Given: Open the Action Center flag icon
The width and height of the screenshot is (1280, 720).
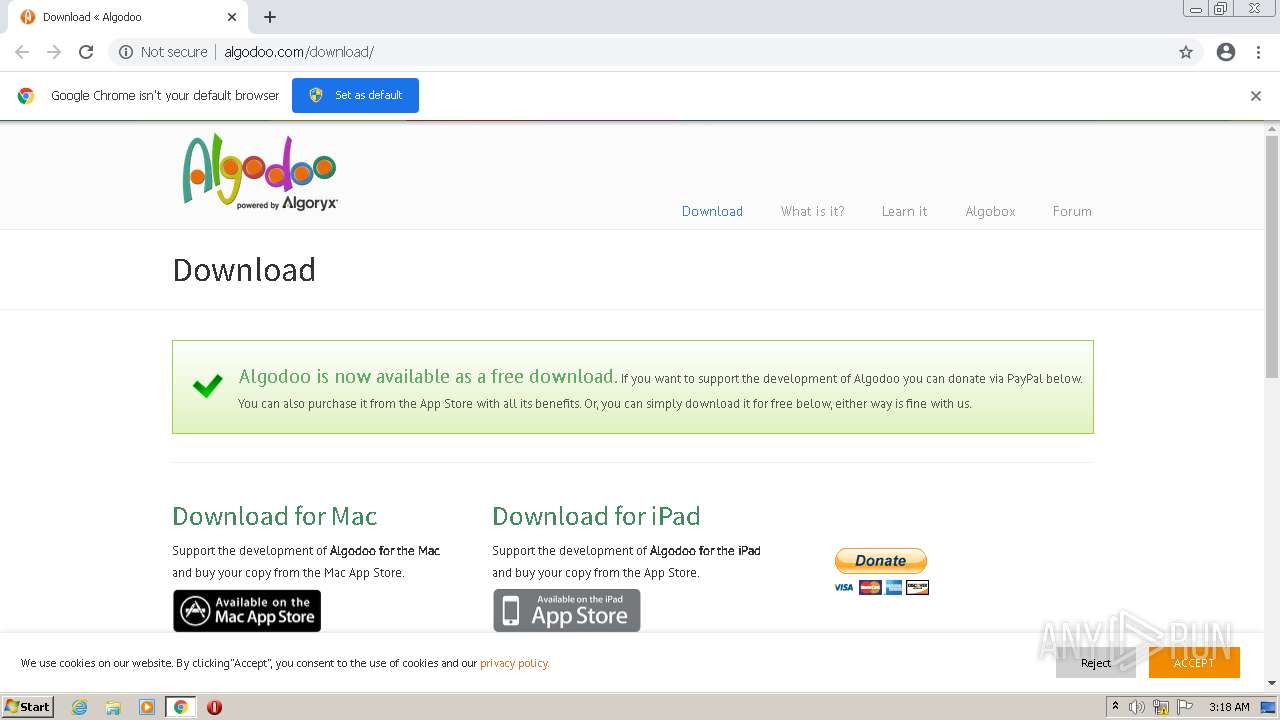Looking at the screenshot, I should point(1184,707).
